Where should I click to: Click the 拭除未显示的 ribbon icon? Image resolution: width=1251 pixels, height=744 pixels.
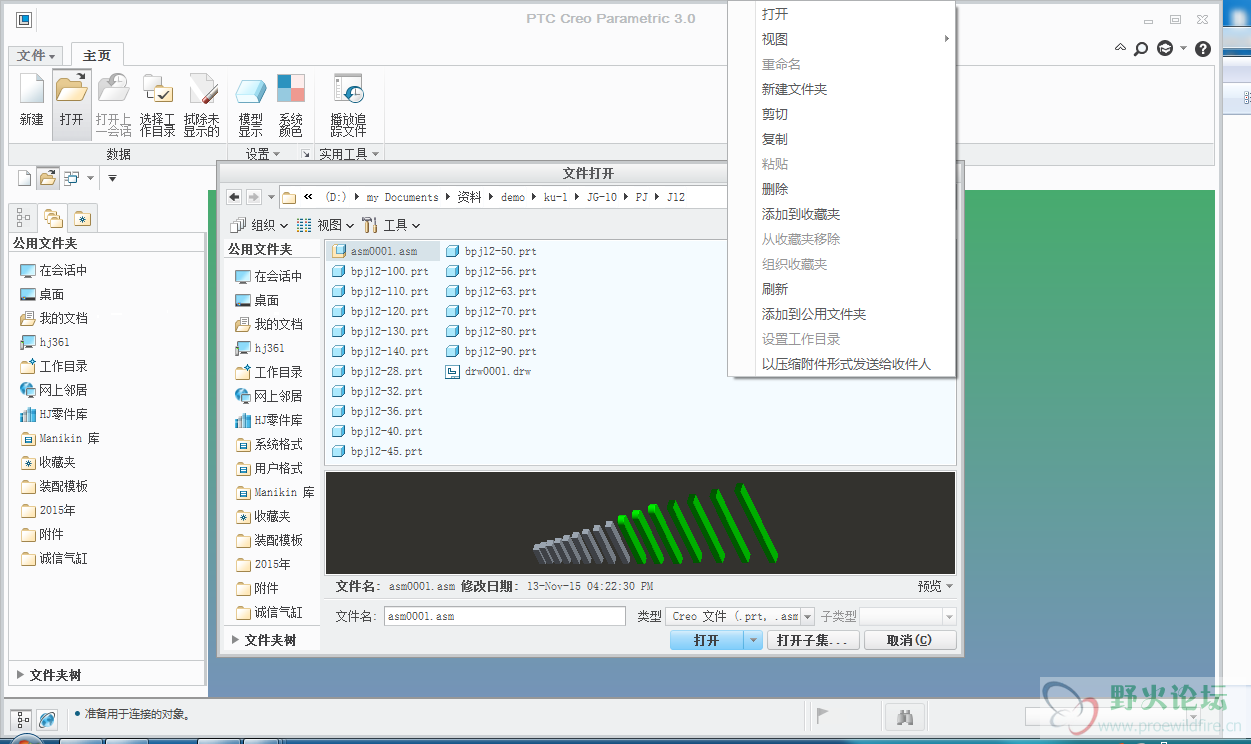click(202, 104)
